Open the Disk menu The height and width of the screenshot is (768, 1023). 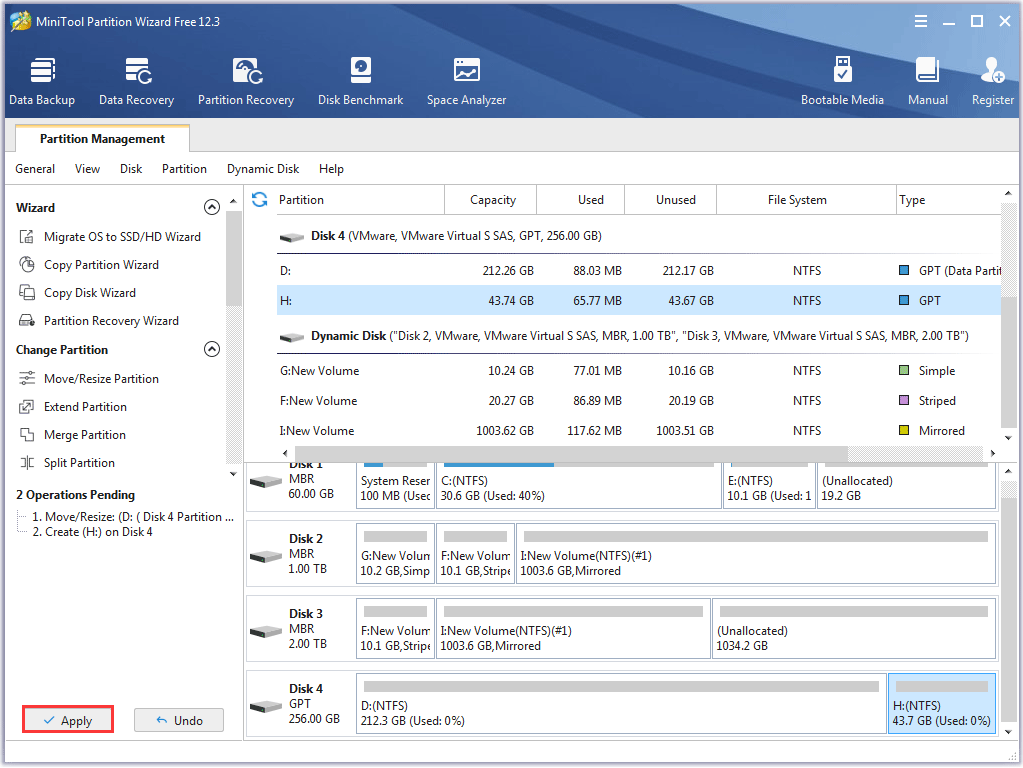(x=131, y=169)
